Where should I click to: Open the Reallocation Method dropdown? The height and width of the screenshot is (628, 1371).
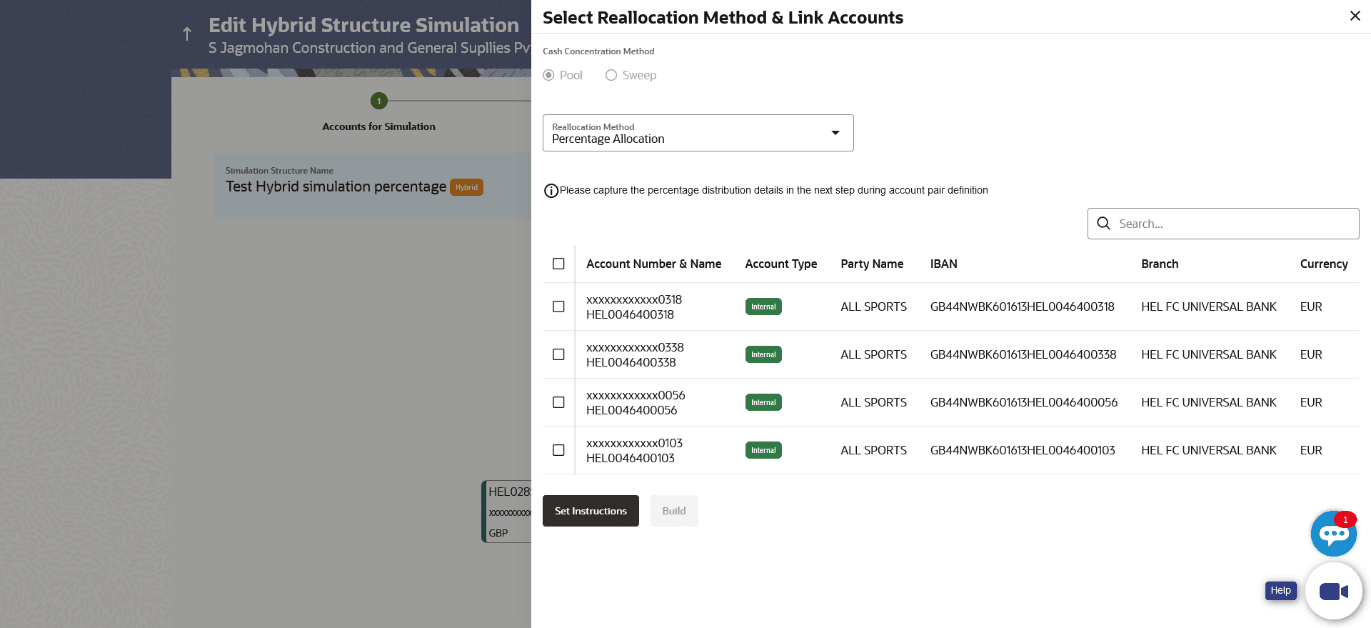(698, 133)
